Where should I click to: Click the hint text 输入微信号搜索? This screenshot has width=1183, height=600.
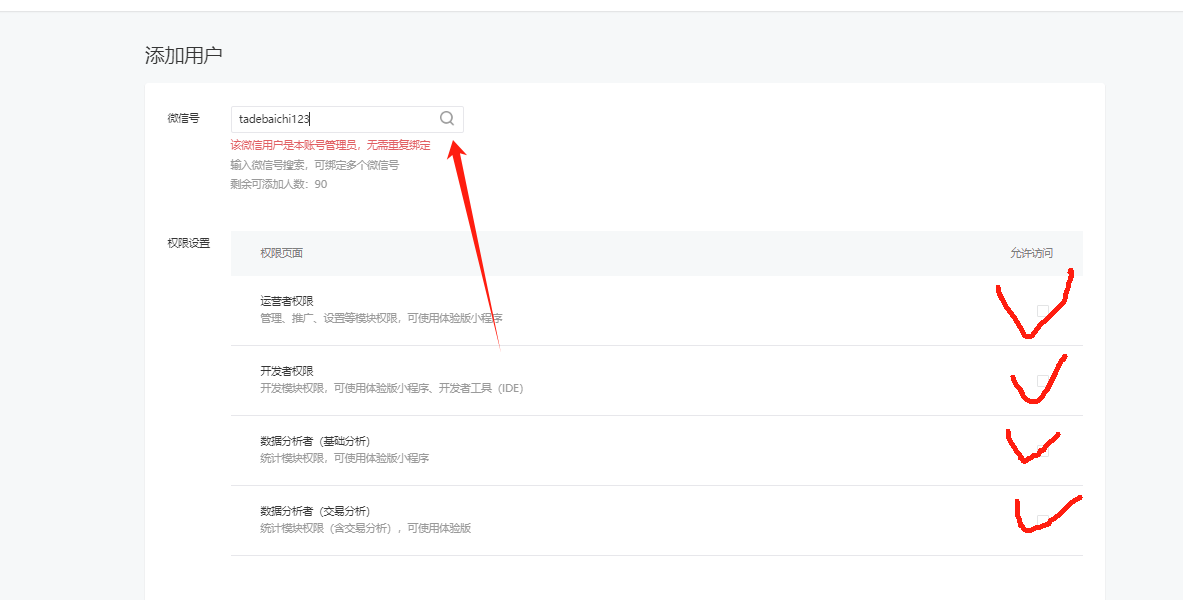coord(314,165)
